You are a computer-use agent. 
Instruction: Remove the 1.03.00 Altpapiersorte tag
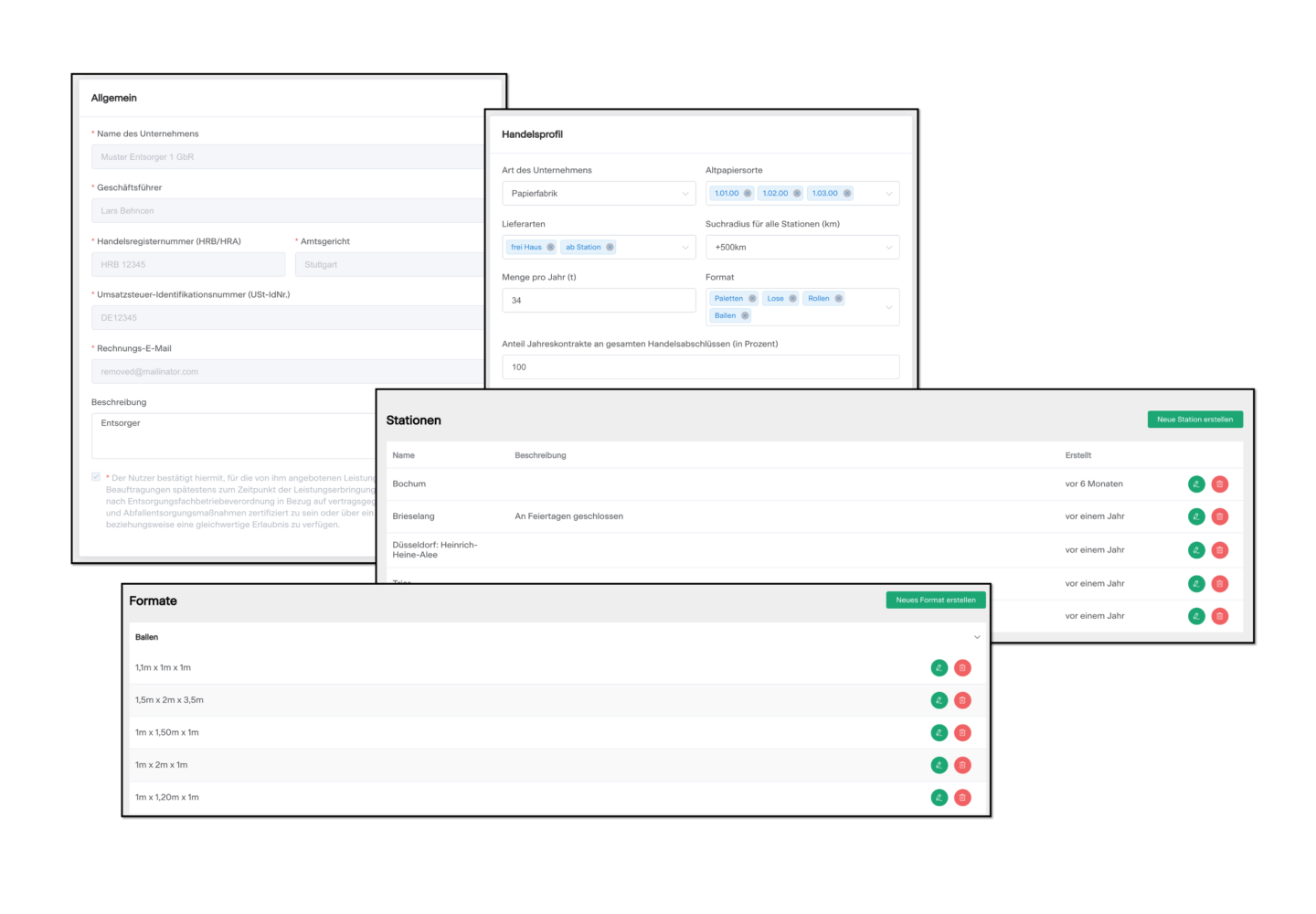(x=847, y=194)
